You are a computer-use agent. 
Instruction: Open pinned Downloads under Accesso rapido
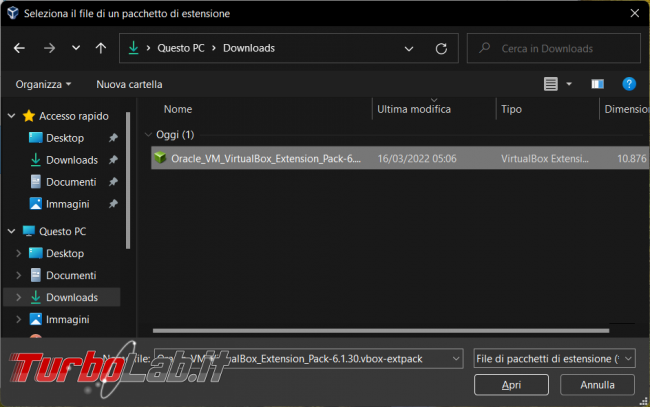(72, 160)
